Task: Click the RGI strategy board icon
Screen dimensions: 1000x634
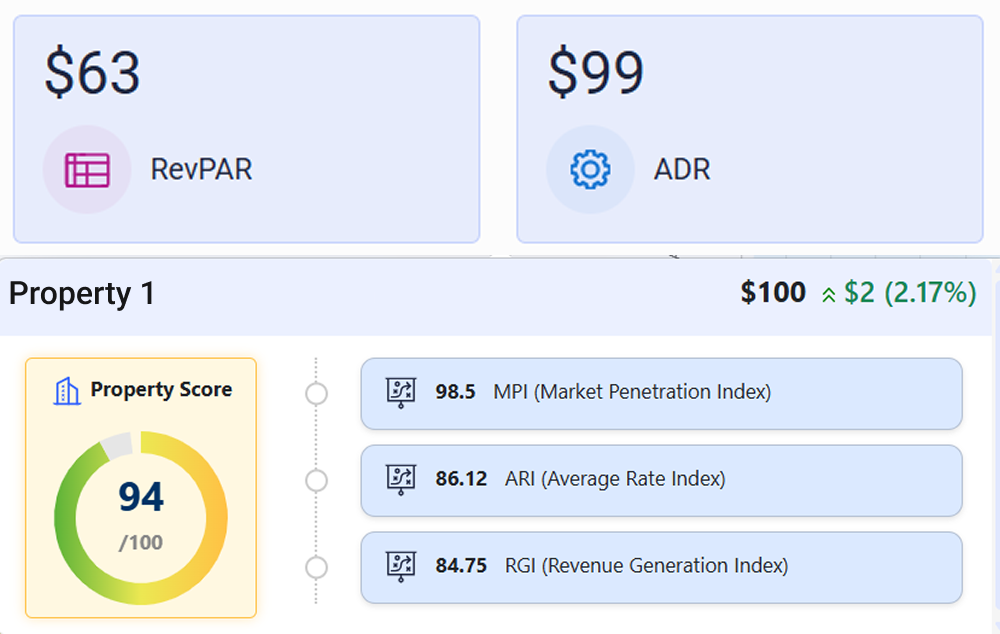Action: click(x=401, y=566)
